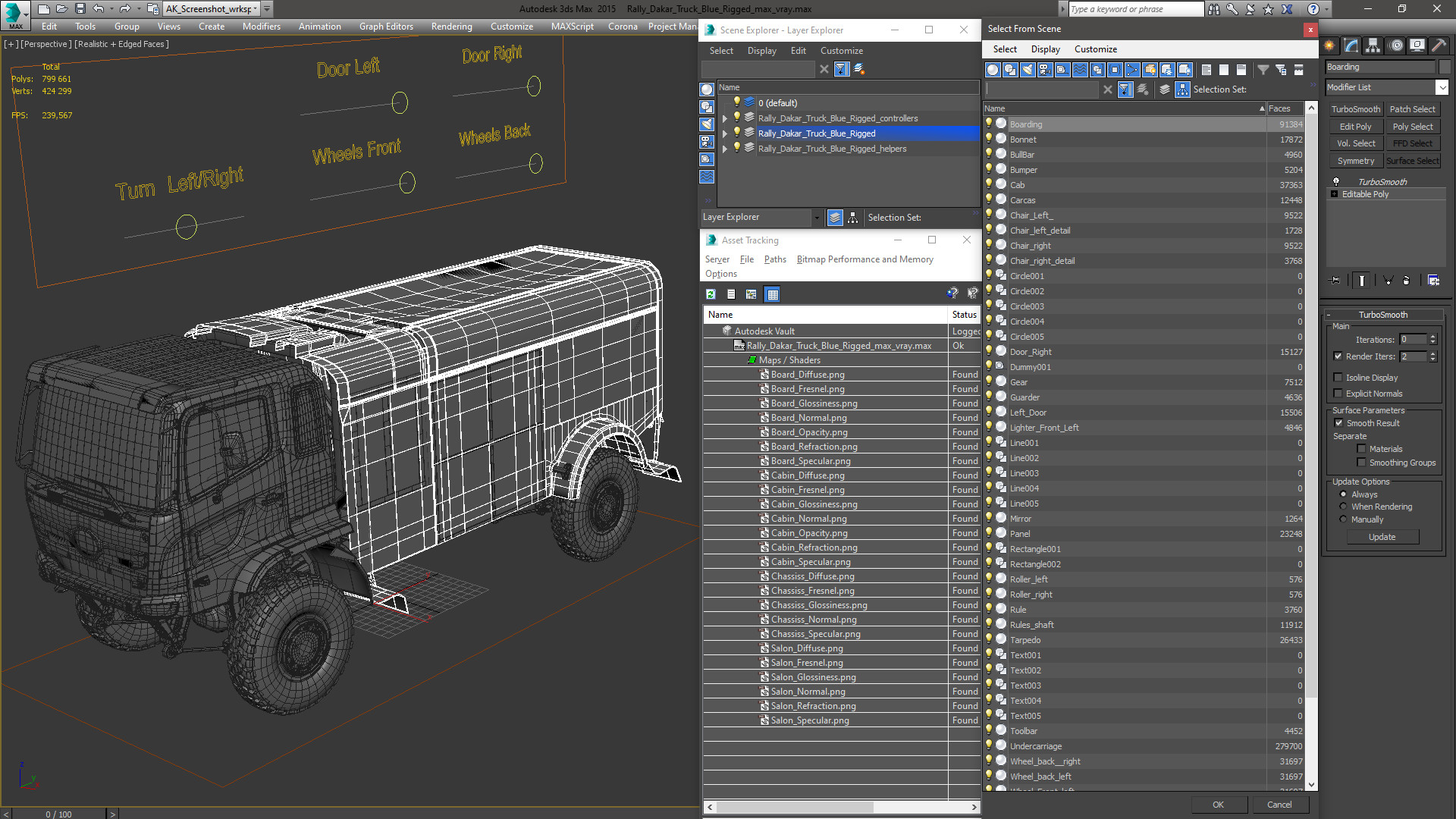Open the Motion command panel tab
Image resolution: width=1456 pixels, height=819 pixels.
(1395, 45)
